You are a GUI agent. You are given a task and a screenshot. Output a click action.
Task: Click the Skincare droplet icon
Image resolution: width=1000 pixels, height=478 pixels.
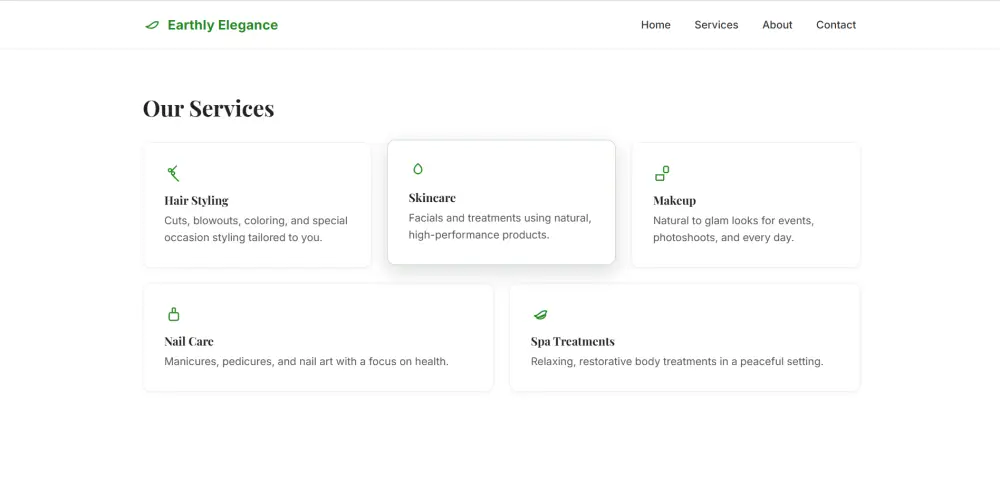(418, 169)
